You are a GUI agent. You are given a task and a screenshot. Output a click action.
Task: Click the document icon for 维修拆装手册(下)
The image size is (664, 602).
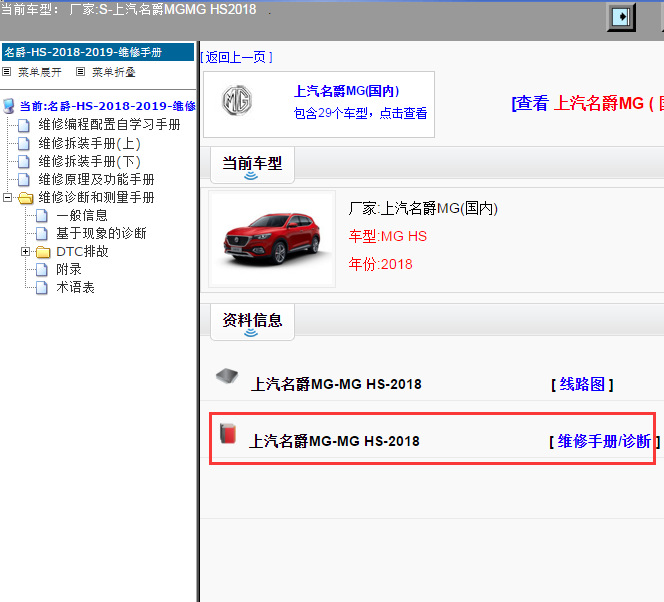coord(24,161)
